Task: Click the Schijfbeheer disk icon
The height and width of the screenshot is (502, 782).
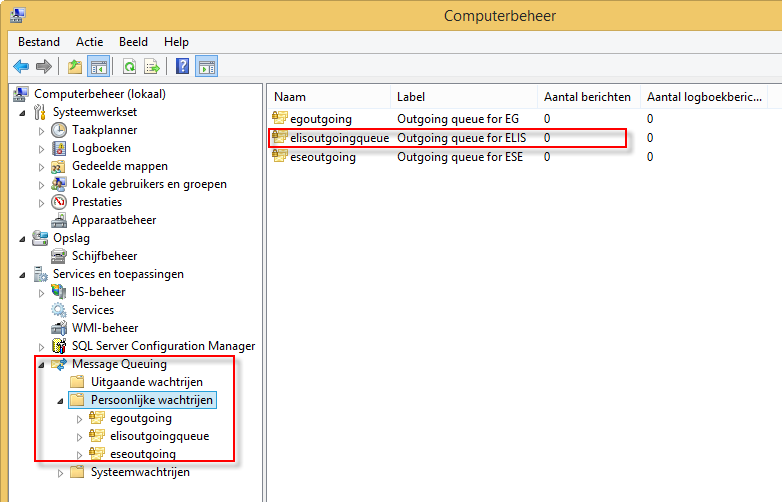Action: 59,256
